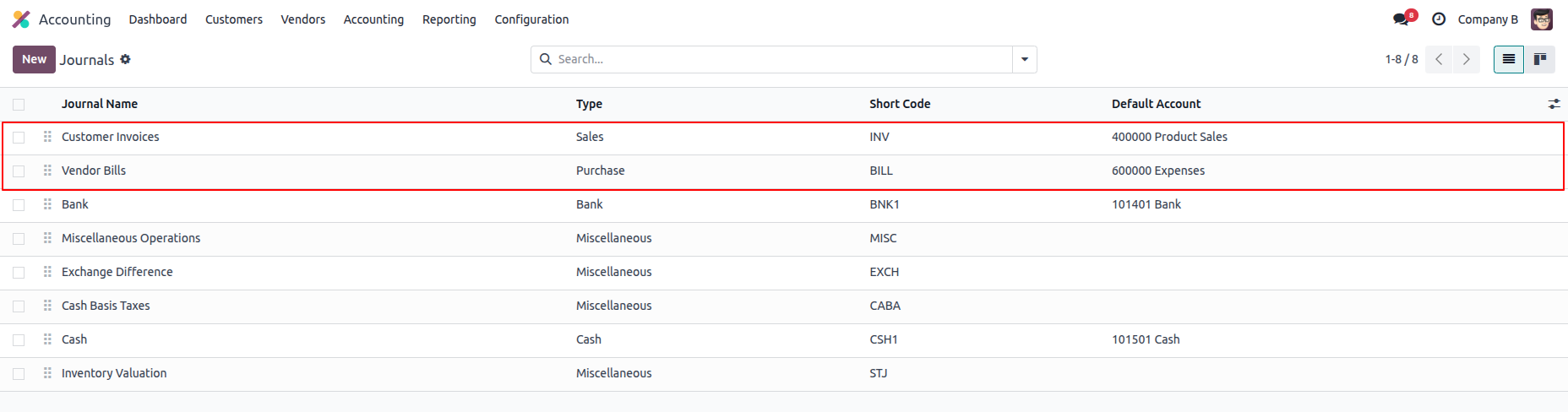This screenshot has height=412, width=1568.
Task: Open the Customer Invoices journal
Action: pyautogui.click(x=110, y=137)
